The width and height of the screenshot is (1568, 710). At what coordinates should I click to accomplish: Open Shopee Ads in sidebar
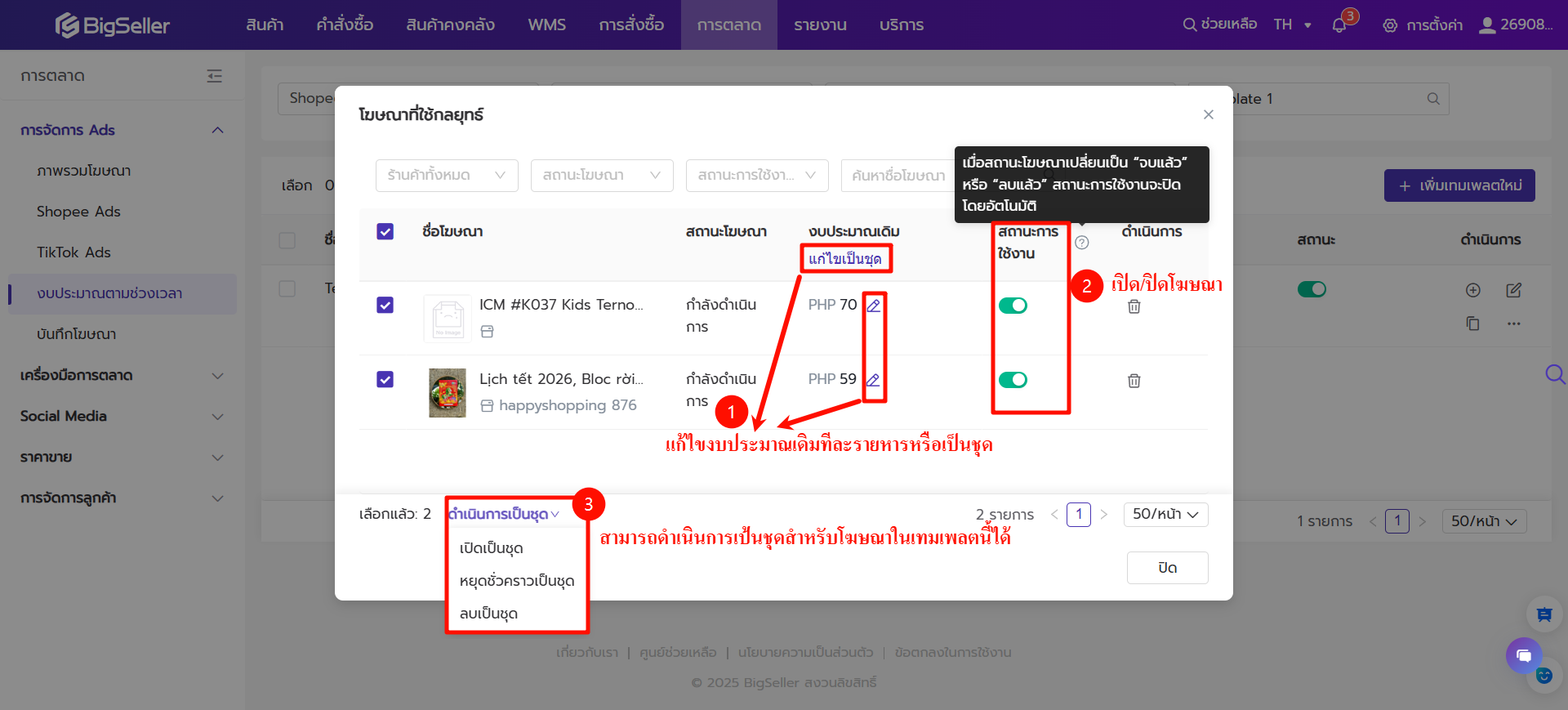[x=78, y=212]
